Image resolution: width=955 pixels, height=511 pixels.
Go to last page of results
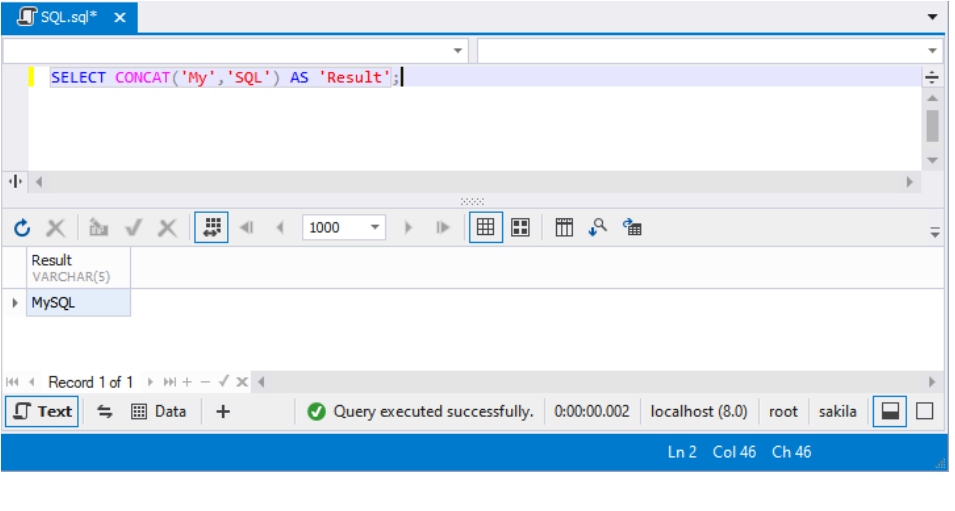click(x=443, y=228)
